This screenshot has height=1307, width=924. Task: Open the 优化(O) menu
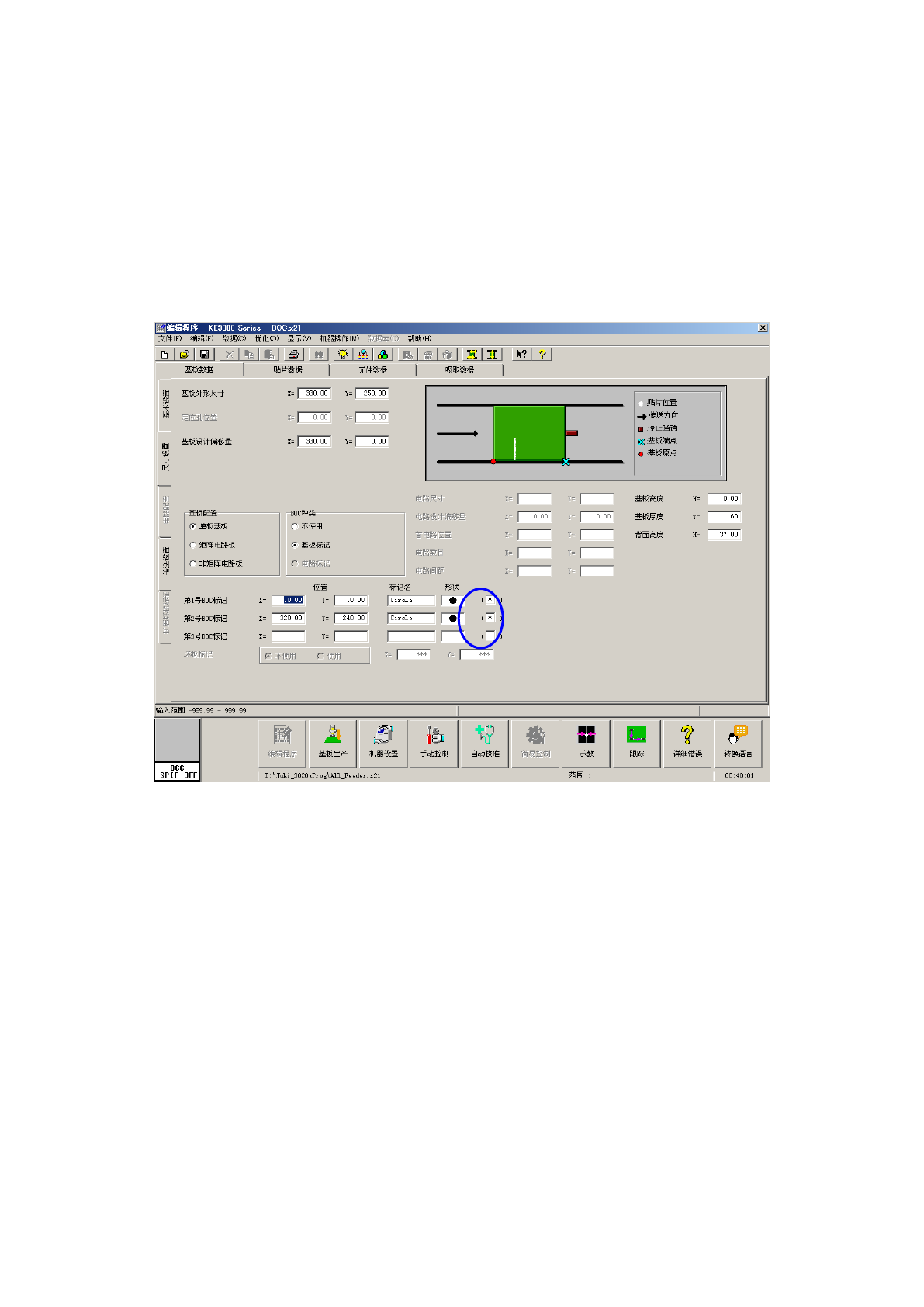pyautogui.click(x=266, y=338)
